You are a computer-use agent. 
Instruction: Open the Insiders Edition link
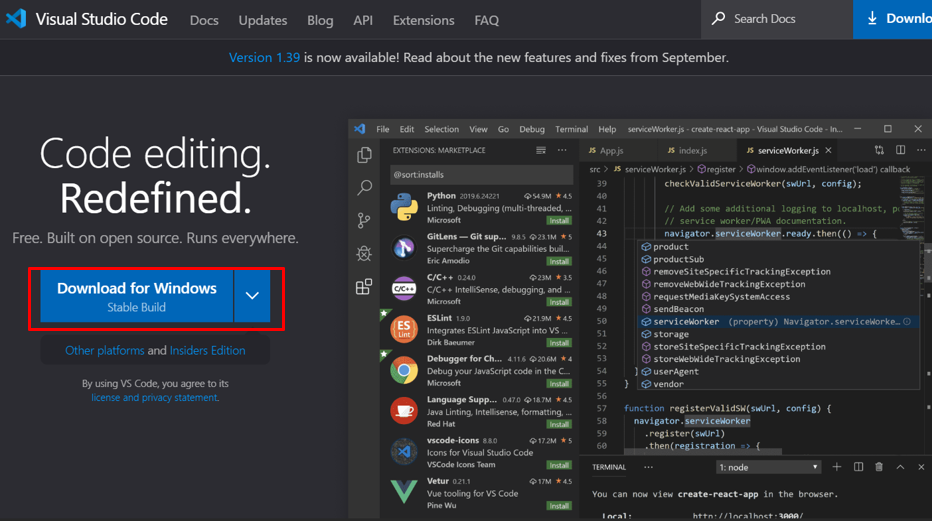point(207,351)
